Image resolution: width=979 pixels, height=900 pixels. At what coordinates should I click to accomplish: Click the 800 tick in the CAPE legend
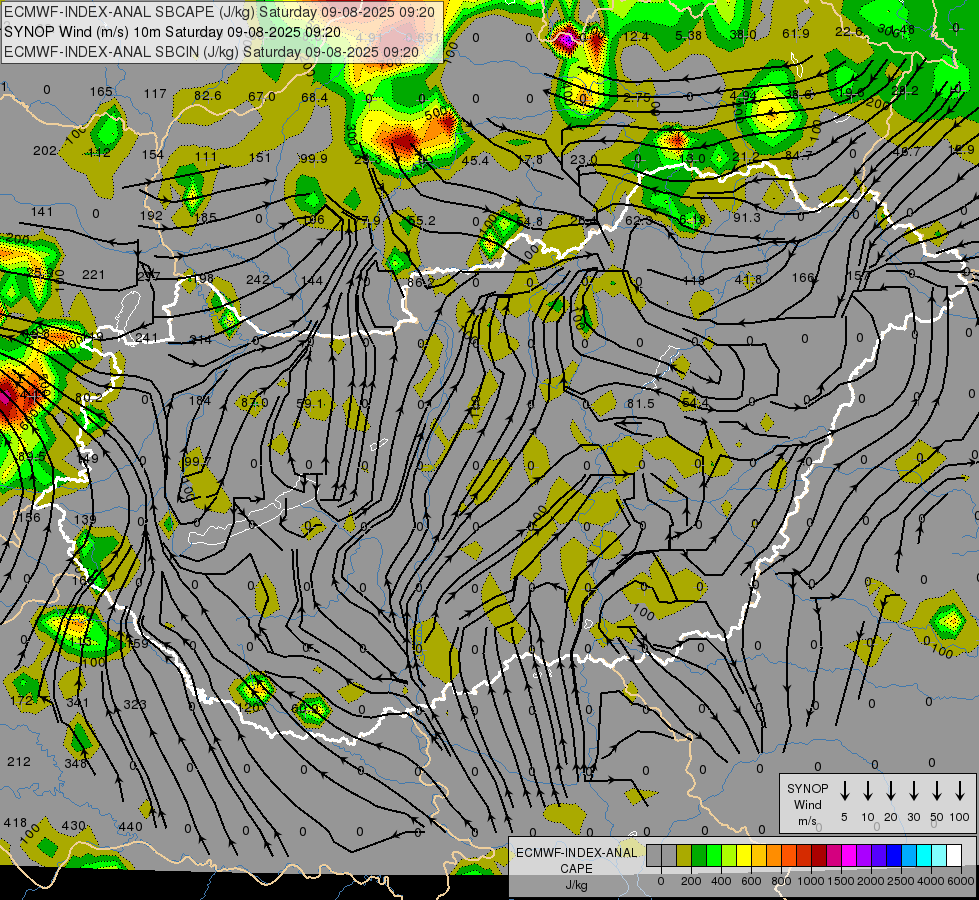(781, 881)
